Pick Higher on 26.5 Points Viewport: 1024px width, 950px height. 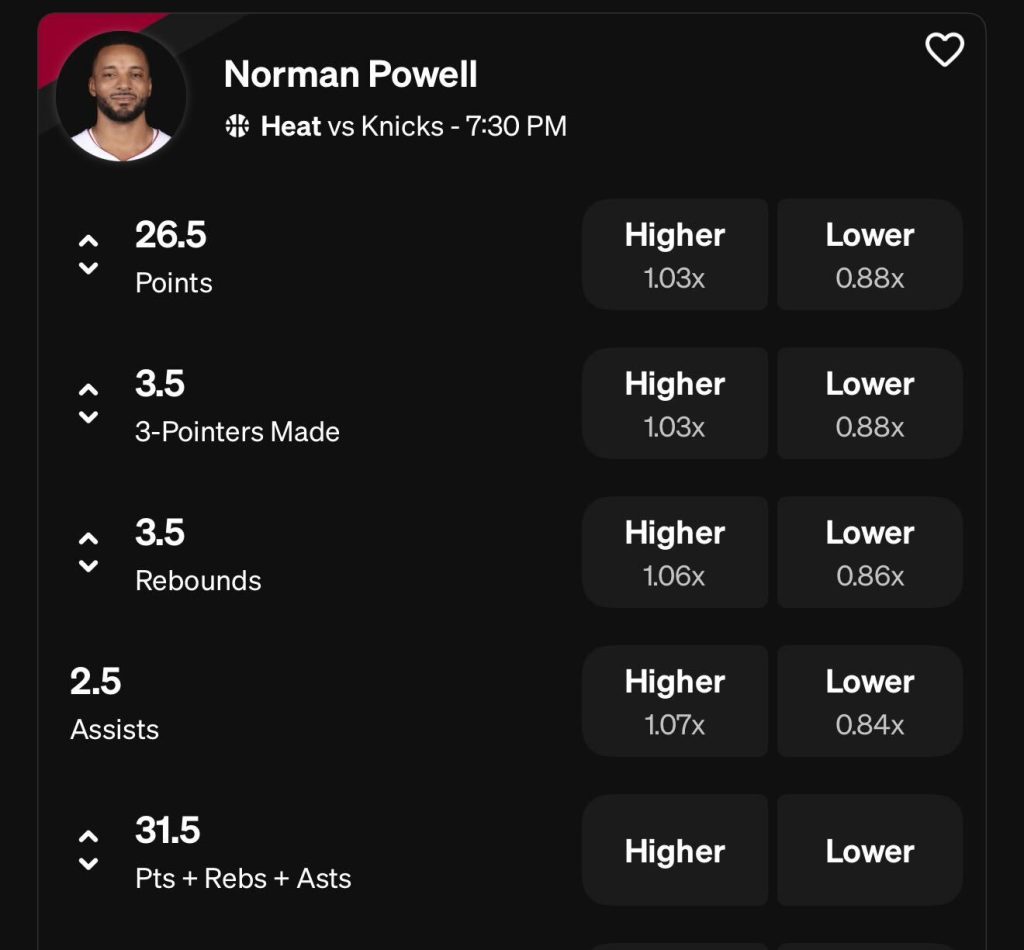(675, 254)
